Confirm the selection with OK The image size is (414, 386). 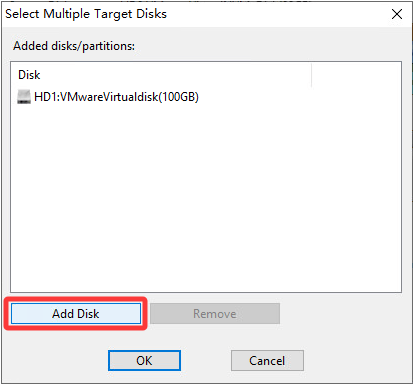(x=144, y=361)
